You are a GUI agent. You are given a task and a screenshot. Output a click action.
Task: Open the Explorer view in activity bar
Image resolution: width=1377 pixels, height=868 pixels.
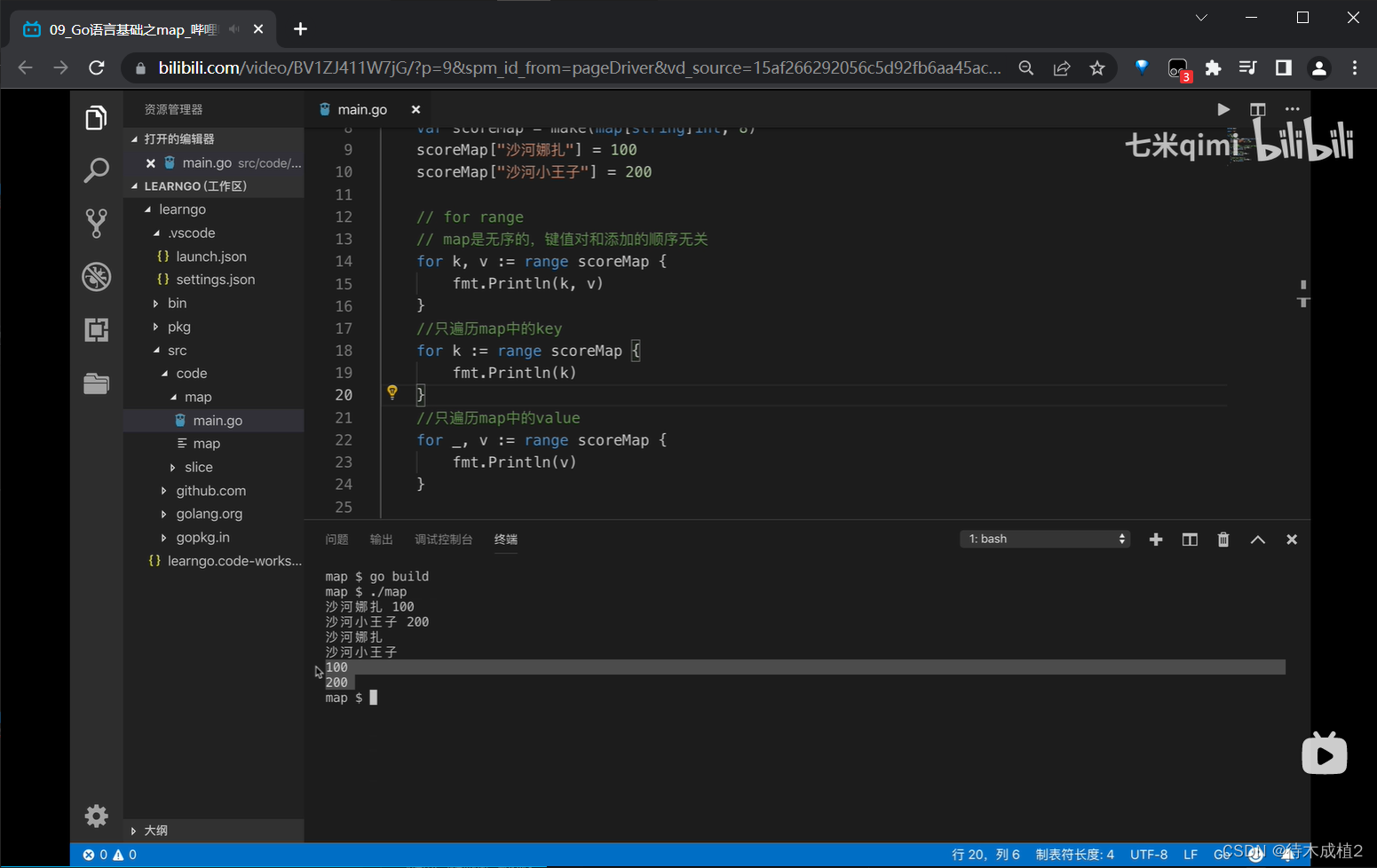tap(96, 118)
